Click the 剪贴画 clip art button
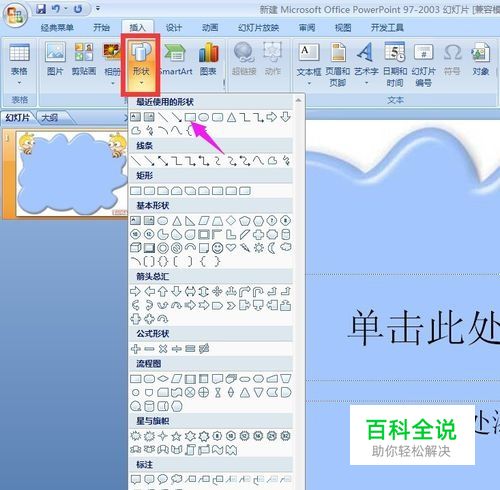The width and height of the screenshot is (500, 490). pyautogui.click(x=84, y=59)
